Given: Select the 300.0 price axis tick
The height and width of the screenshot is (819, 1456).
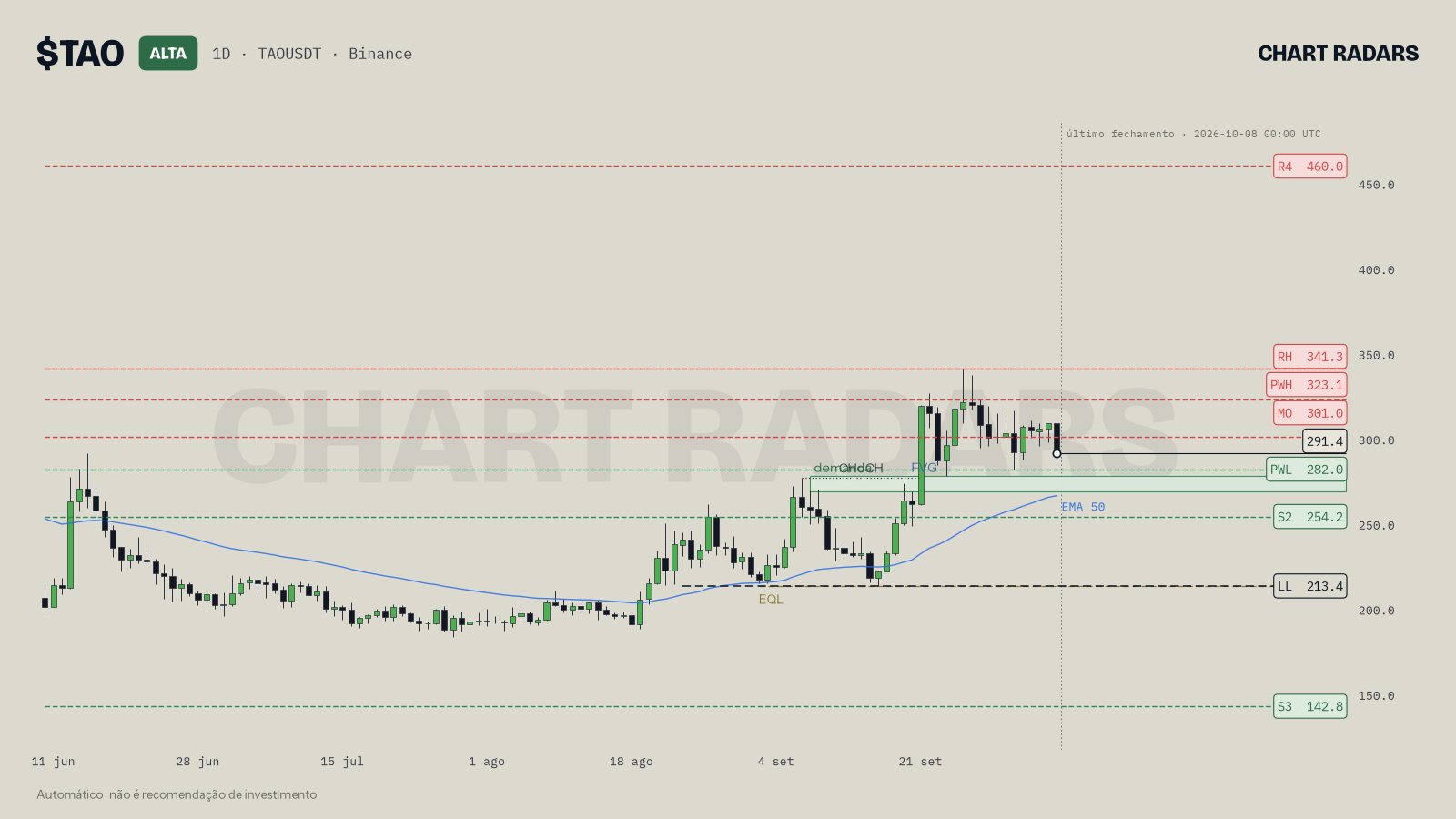Looking at the screenshot, I should pos(1376,440).
